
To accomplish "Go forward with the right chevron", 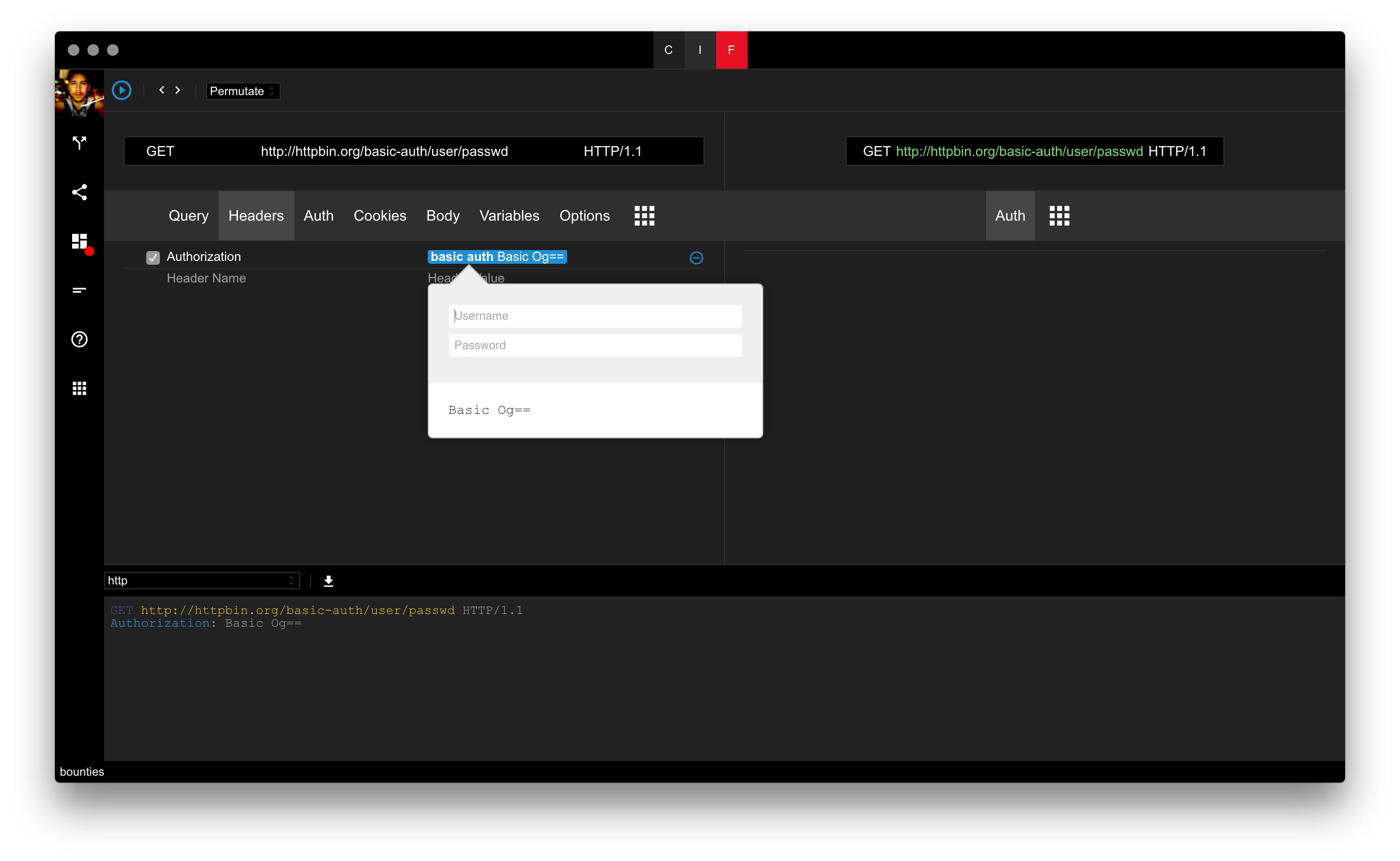I will (x=178, y=90).
